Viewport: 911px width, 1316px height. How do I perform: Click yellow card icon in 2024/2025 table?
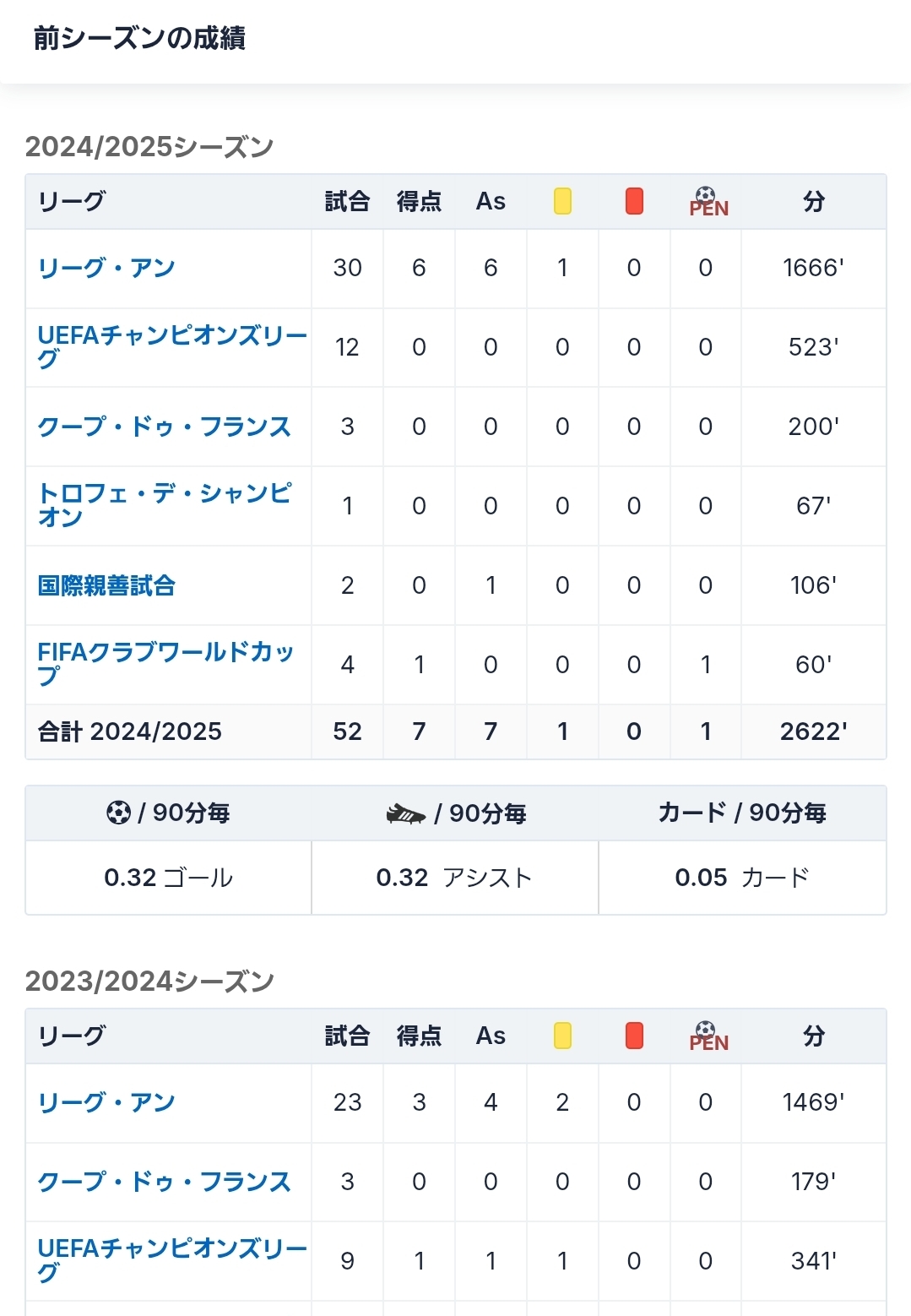coord(562,201)
